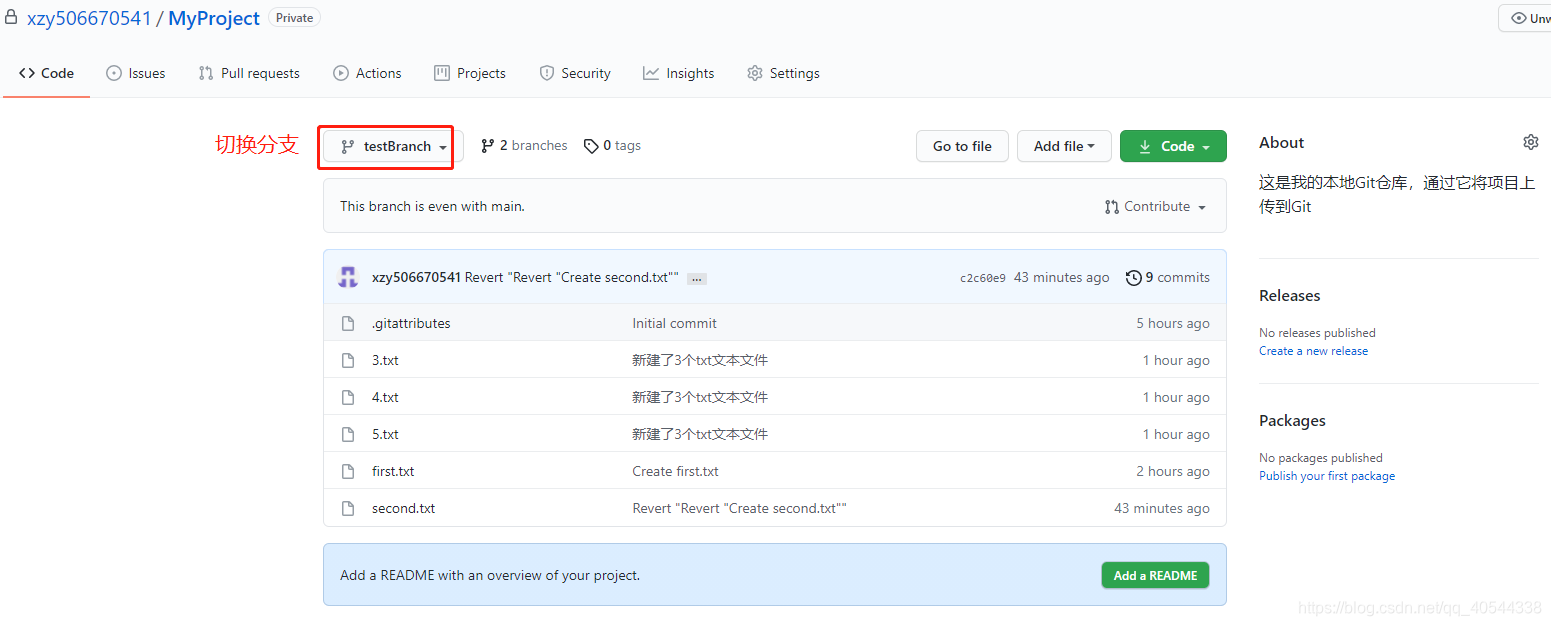Viewport: 1551px width, 626px height.
Task: Click the 'No releases published' text
Action: pyautogui.click(x=1317, y=333)
